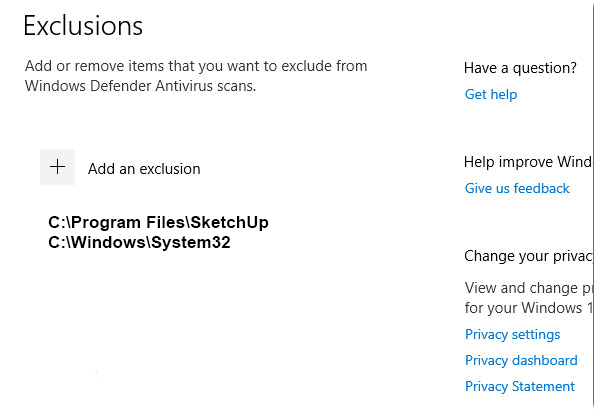Viewport: 594px width, 411px height.
Task: Select the 'Add an exclusion' label
Action: point(144,169)
